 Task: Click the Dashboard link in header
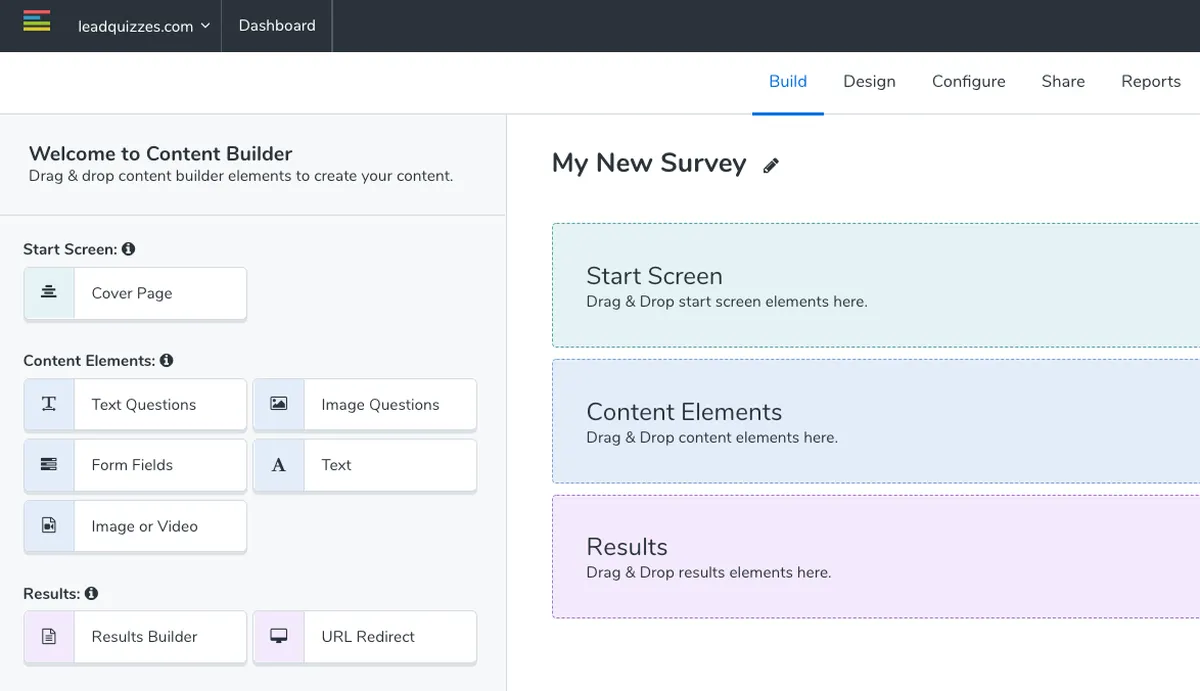coord(277,26)
